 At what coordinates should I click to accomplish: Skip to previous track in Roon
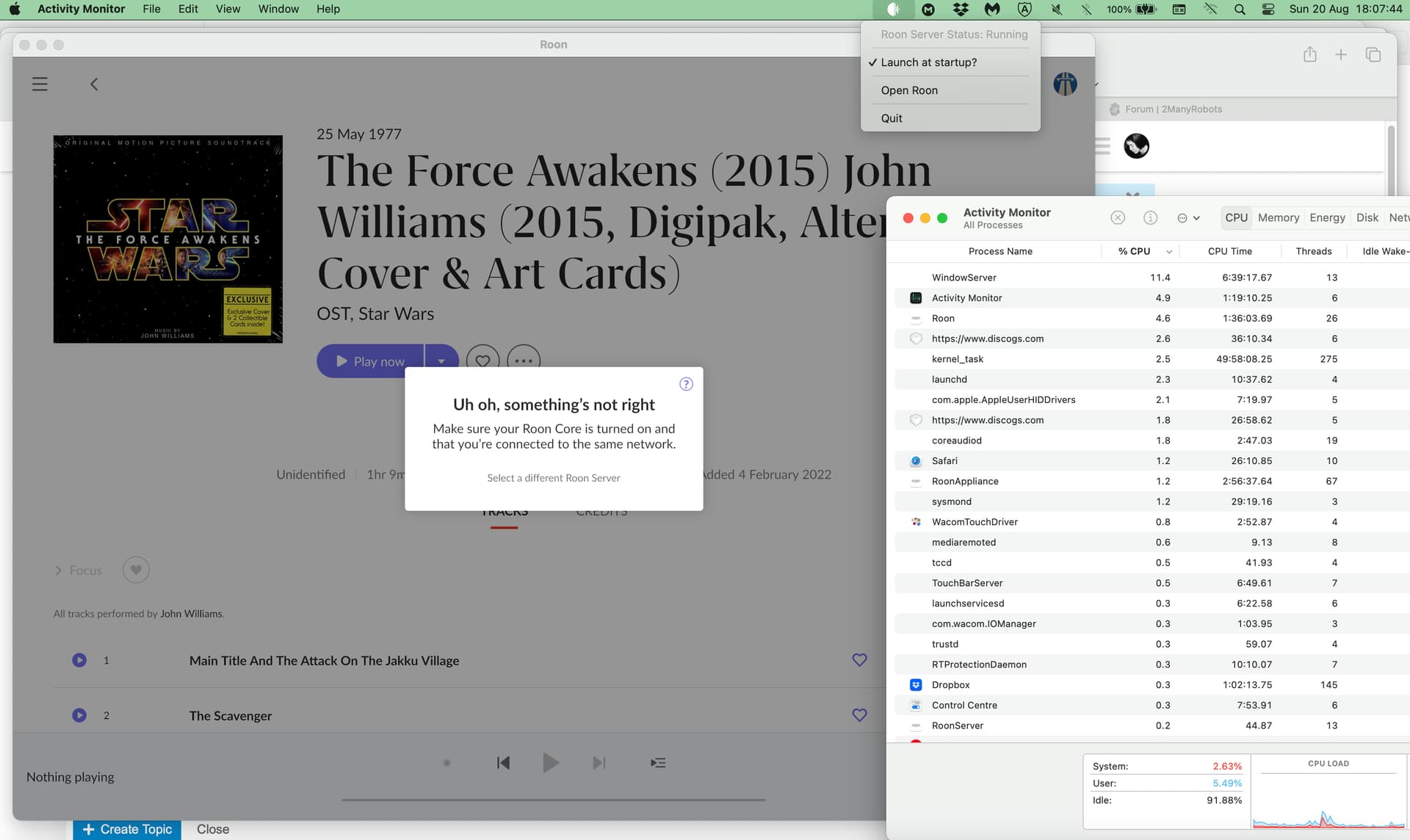coord(503,763)
